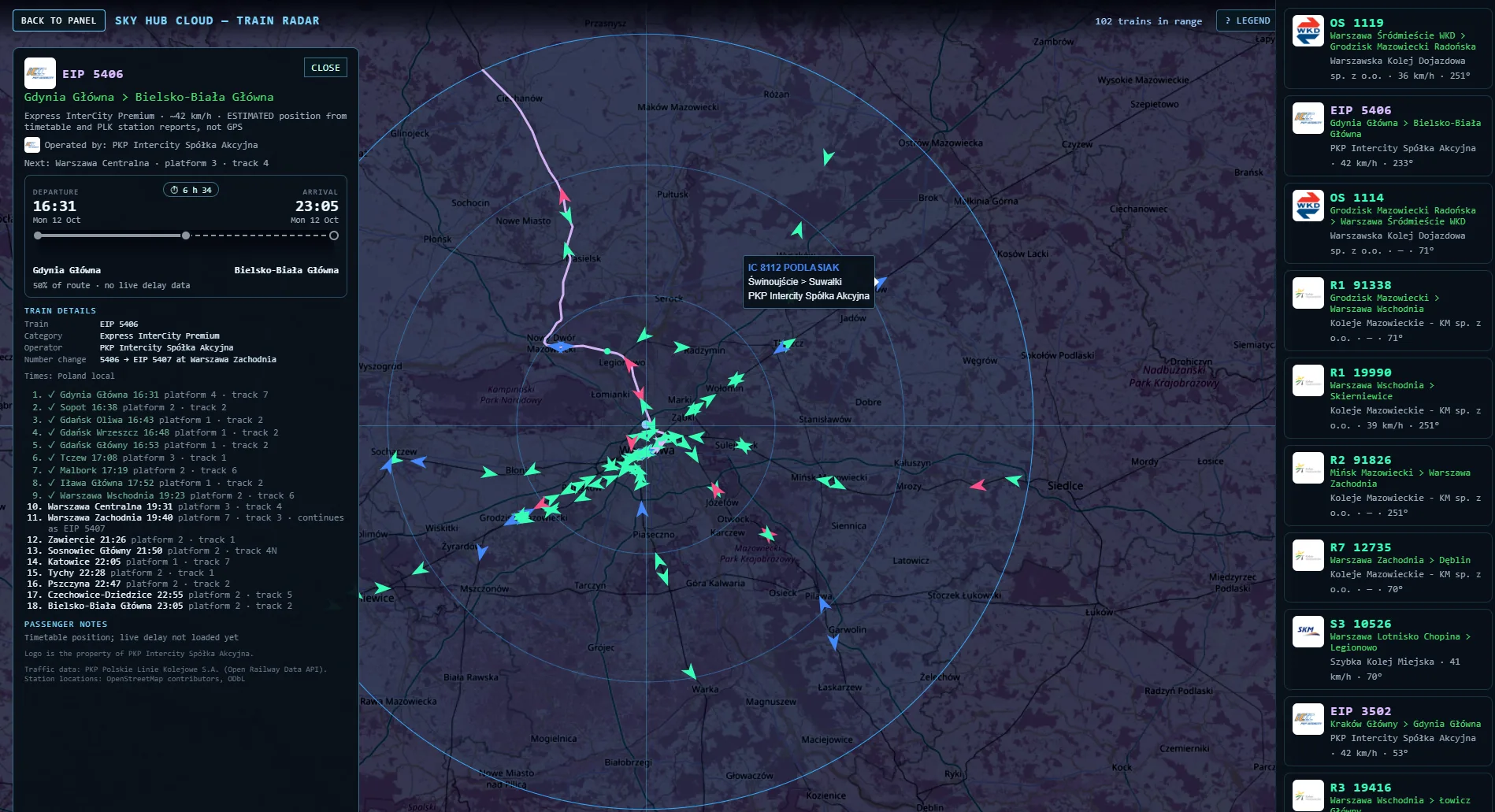Click the PKP Intercity logo on EIP 3502 card
This screenshot has height=812, width=1495.
1308,720
